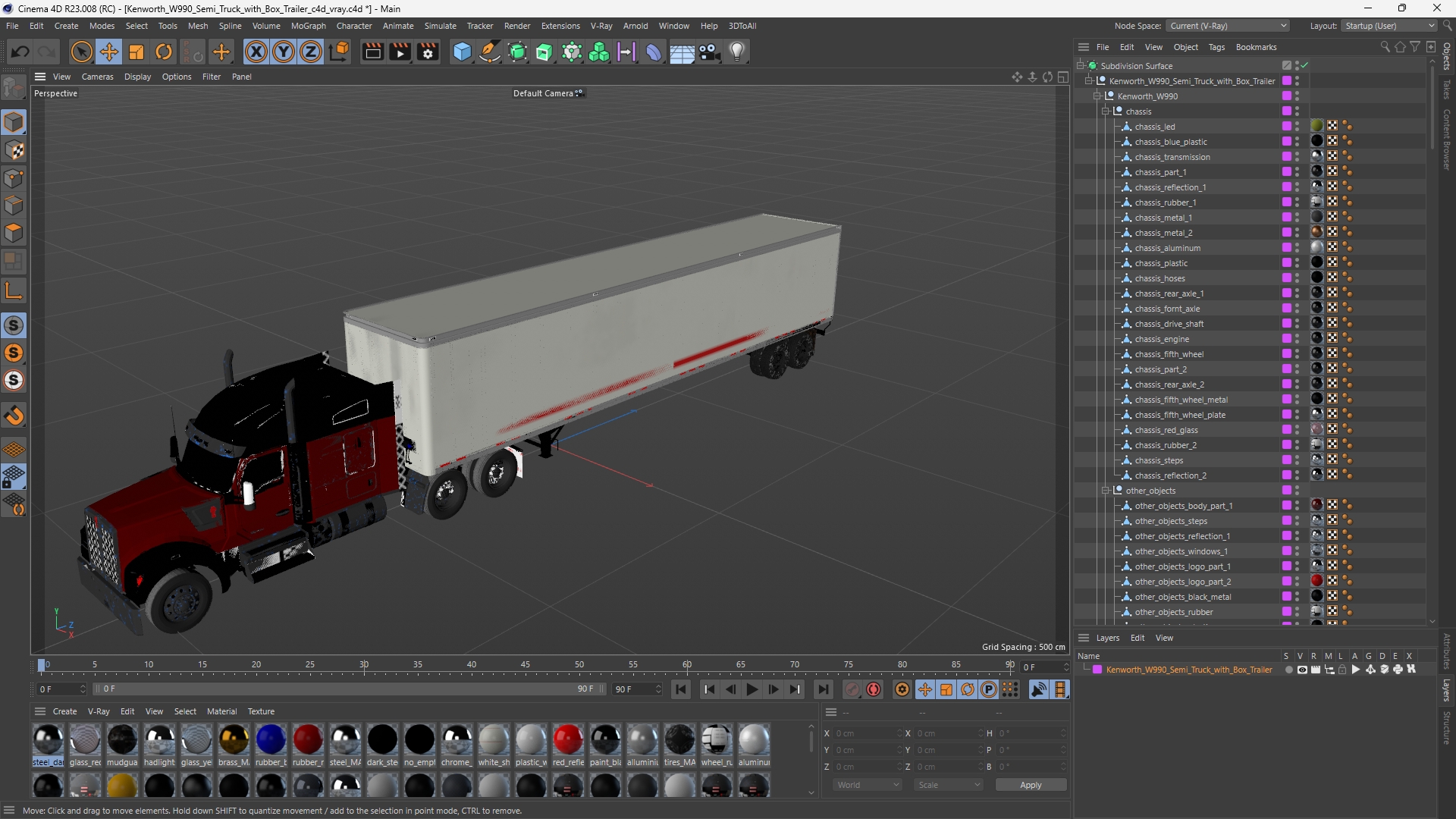Select the red_refle material swatch

[x=568, y=739]
